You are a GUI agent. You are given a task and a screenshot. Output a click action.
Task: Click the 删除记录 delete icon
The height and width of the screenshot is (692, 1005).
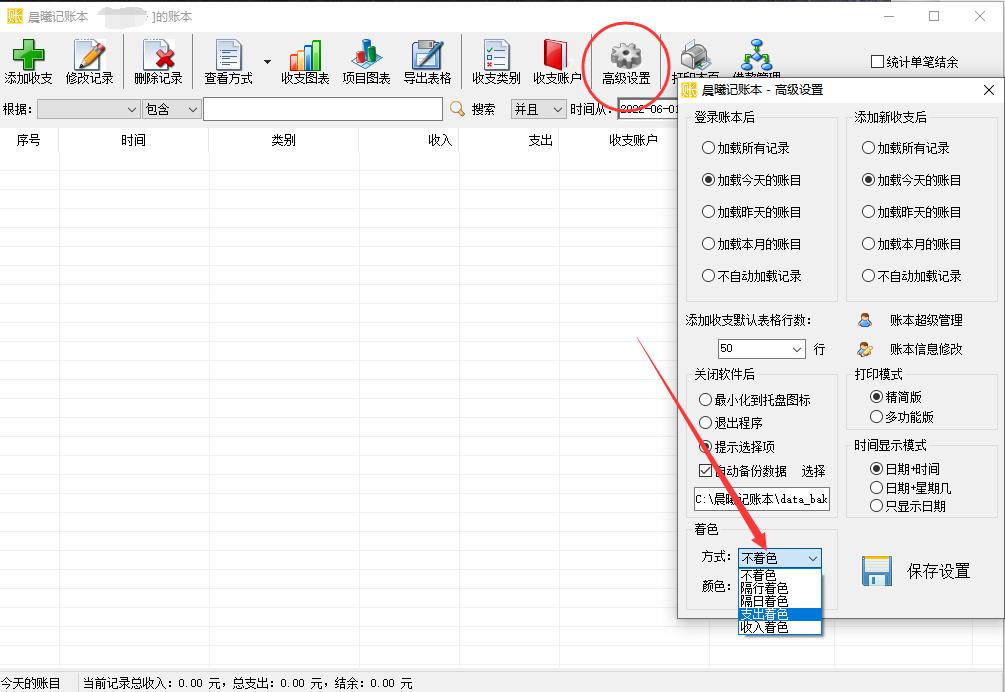click(158, 55)
